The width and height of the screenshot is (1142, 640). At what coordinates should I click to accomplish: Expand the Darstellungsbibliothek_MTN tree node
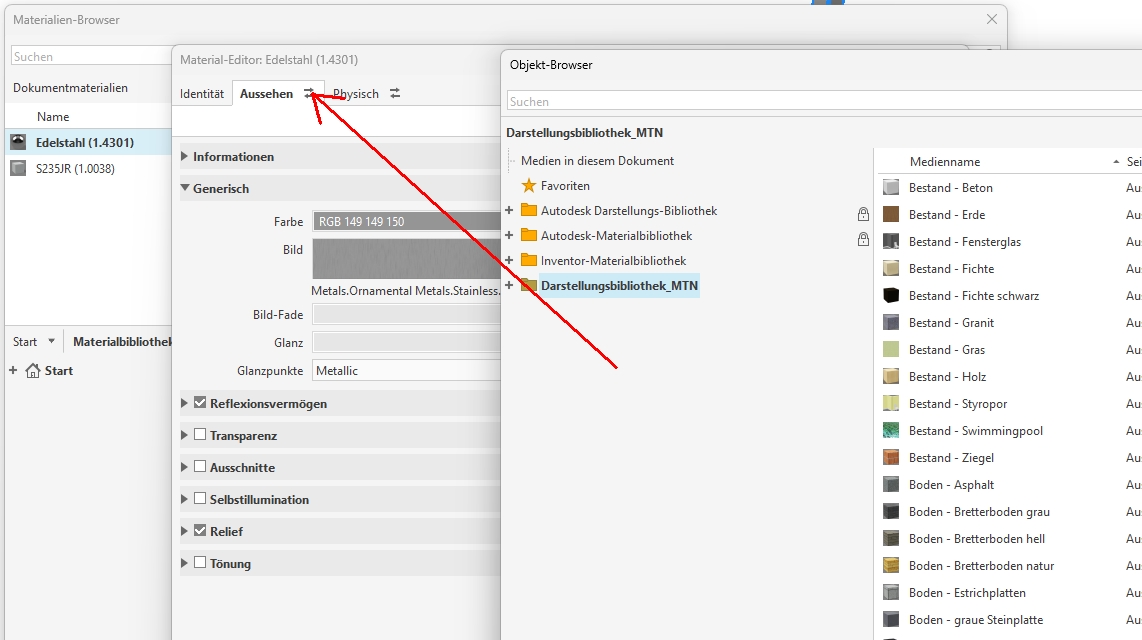(x=509, y=285)
